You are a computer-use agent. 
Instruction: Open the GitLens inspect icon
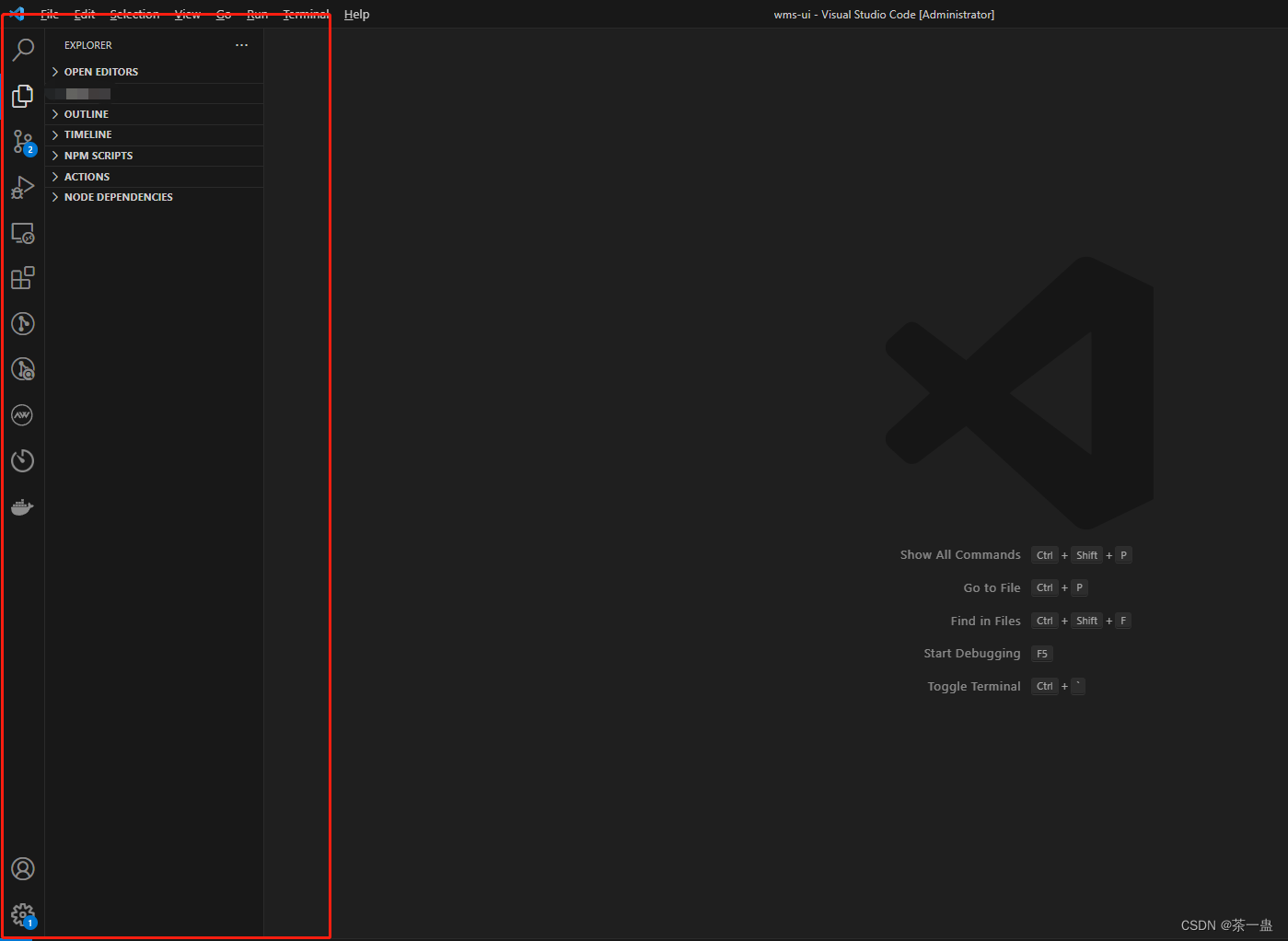click(23, 369)
